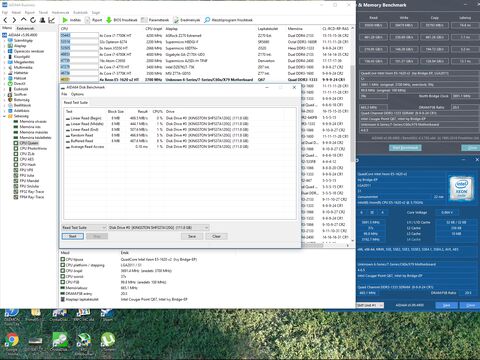480x360 pixels.
Task: Select Multimédia in the tree
Action: (23, 67)
